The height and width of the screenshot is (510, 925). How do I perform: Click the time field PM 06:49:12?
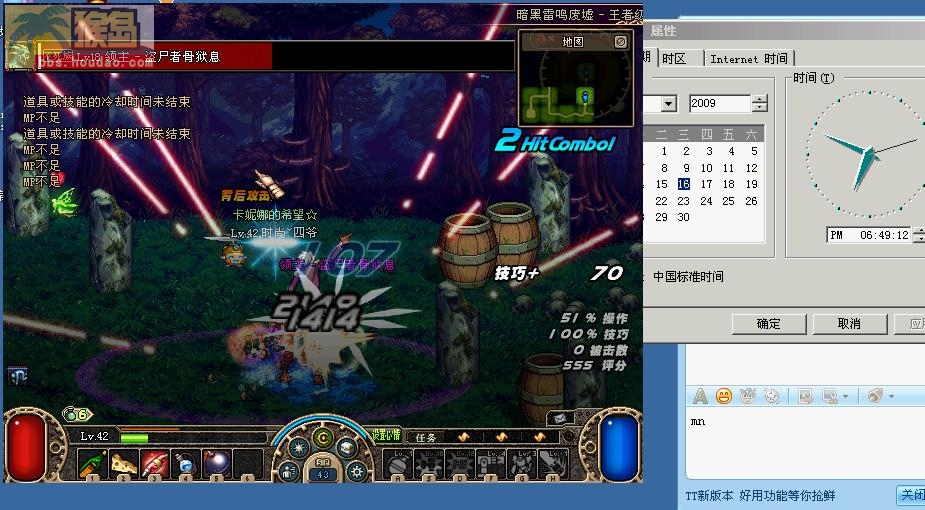tap(869, 235)
